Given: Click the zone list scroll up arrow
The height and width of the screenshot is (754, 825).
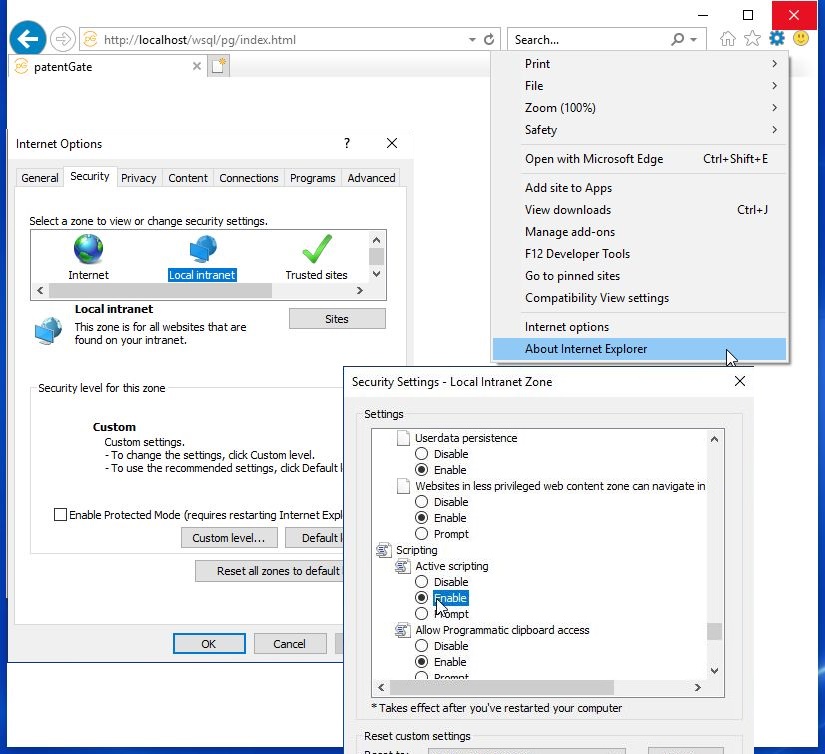Looking at the screenshot, I should pos(376,240).
